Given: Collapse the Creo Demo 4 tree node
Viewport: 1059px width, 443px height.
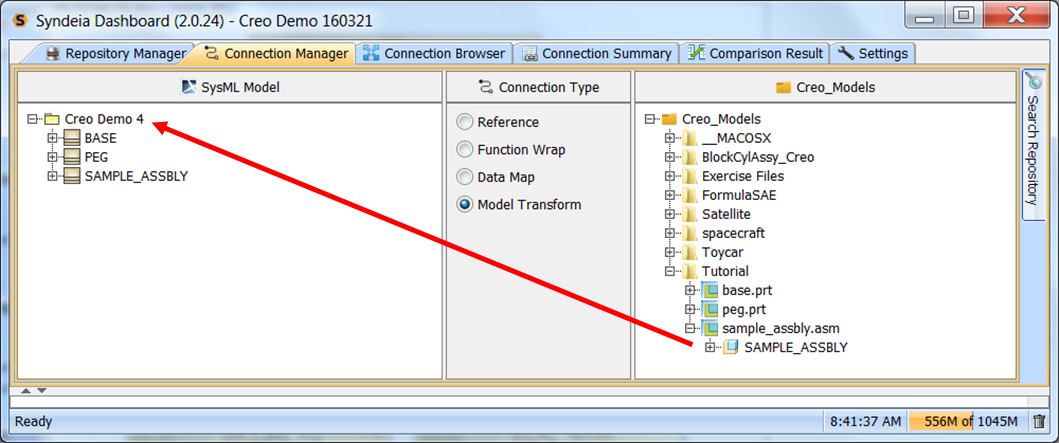Looking at the screenshot, I should (32, 120).
